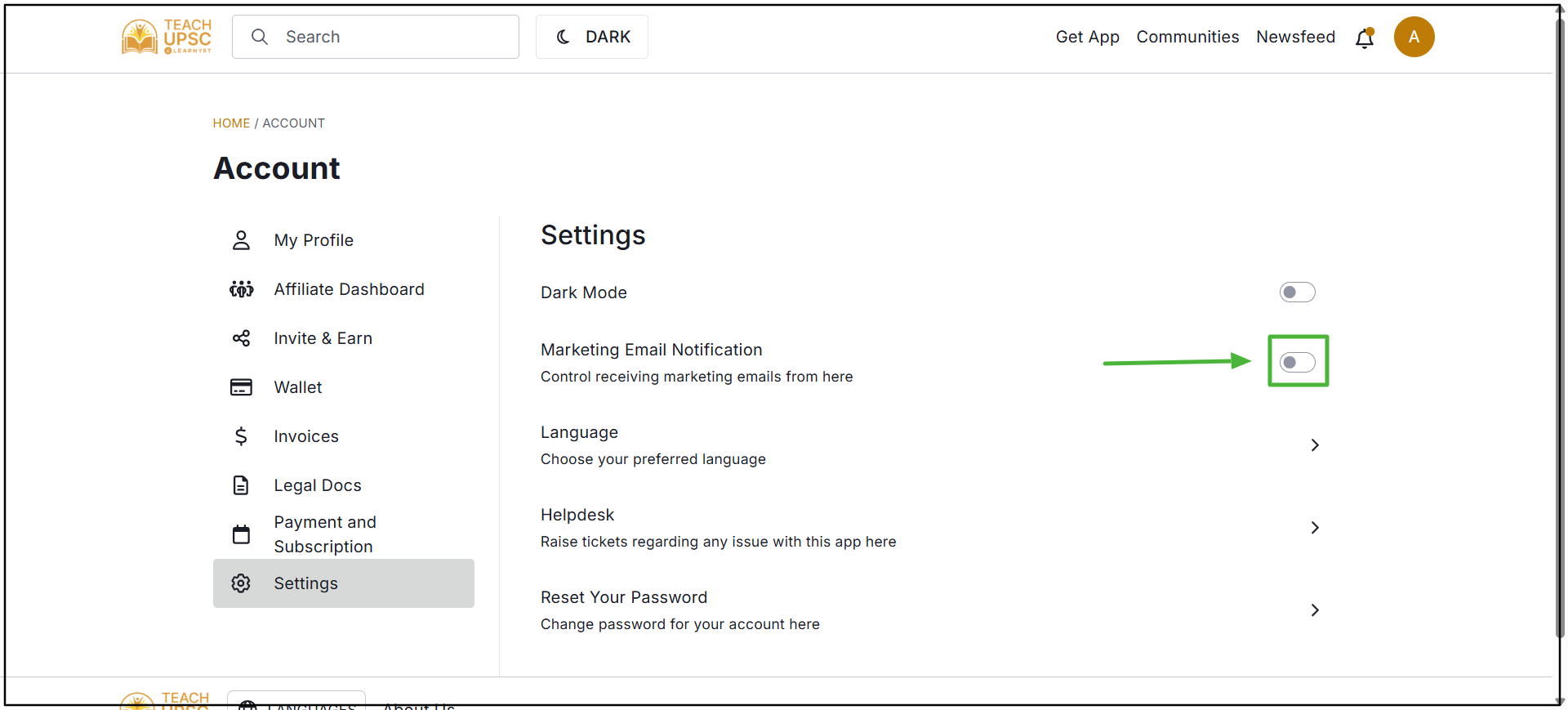Go to Communities page
The width and height of the screenshot is (1568, 710).
(x=1187, y=37)
